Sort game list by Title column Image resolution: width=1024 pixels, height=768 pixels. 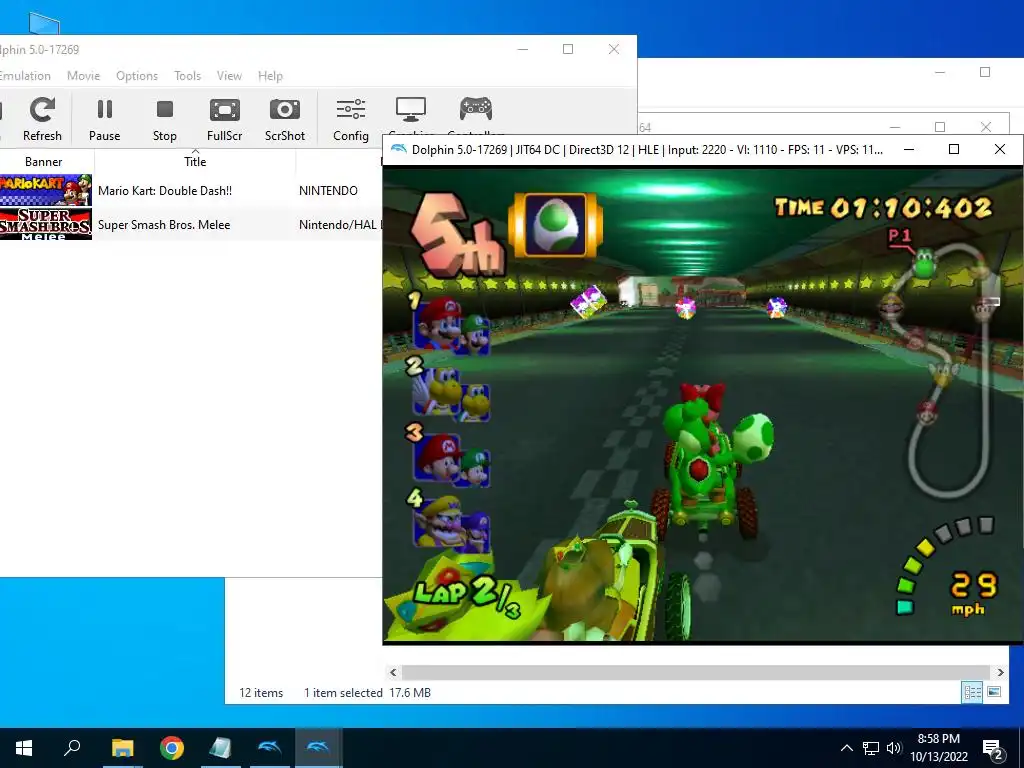click(195, 161)
